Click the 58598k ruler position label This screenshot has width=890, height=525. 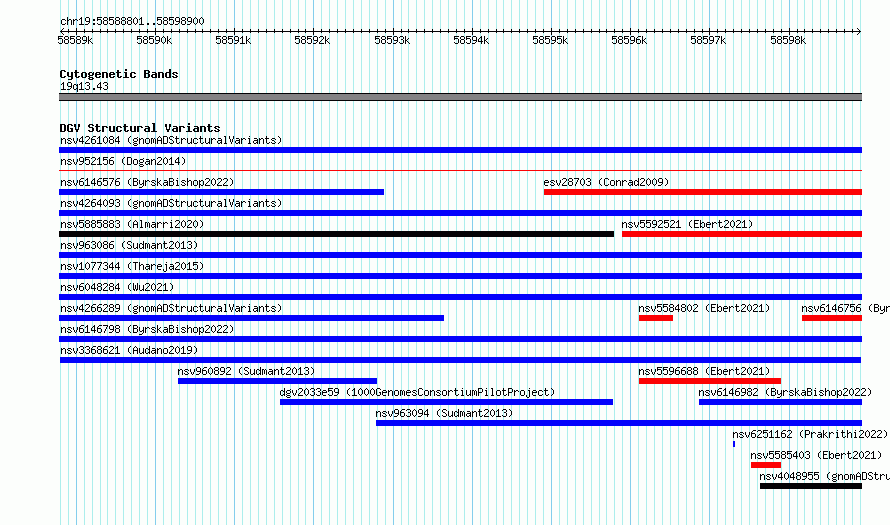(788, 40)
